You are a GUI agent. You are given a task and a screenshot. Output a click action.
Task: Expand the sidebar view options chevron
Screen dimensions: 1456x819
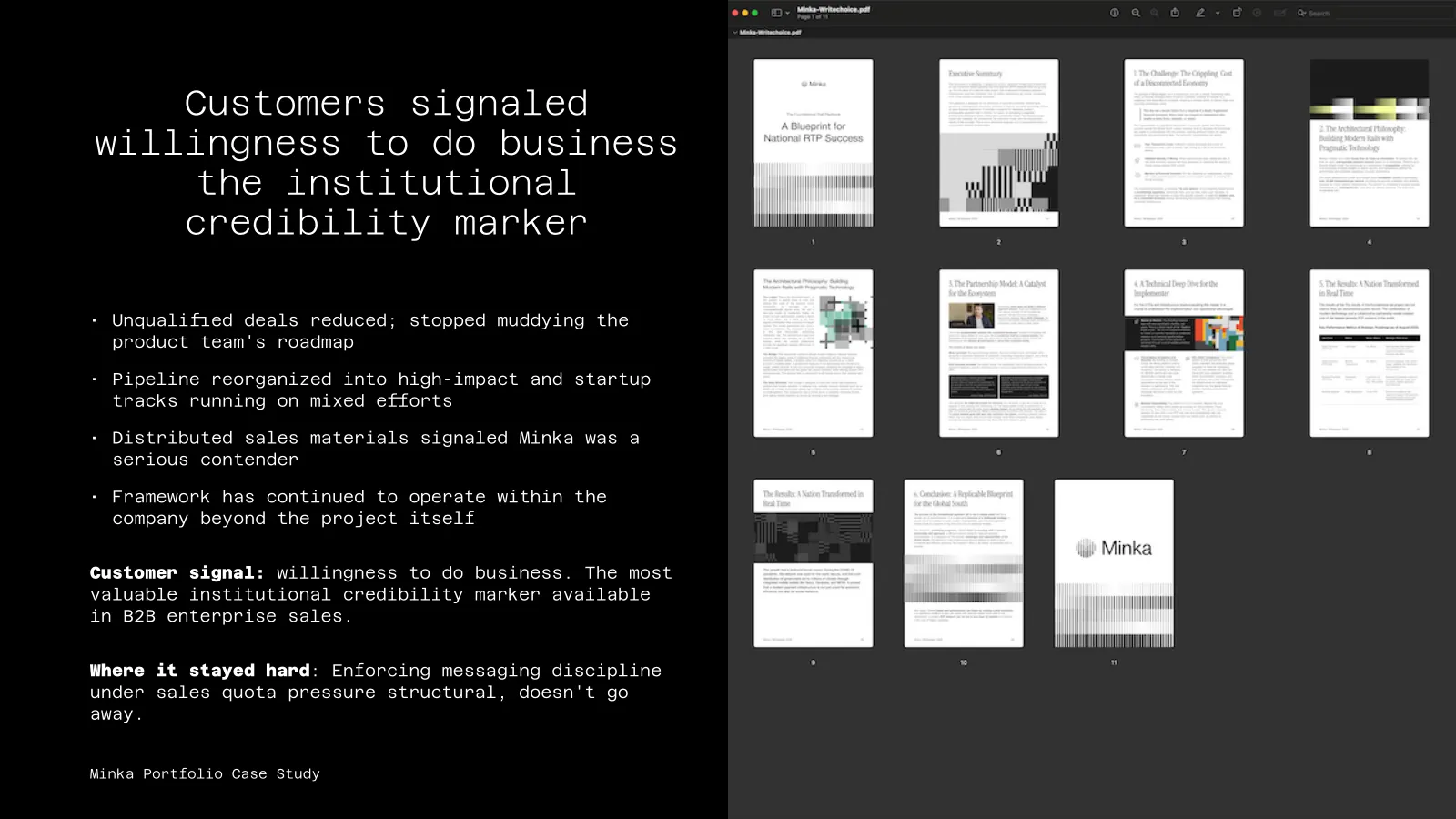[788, 13]
